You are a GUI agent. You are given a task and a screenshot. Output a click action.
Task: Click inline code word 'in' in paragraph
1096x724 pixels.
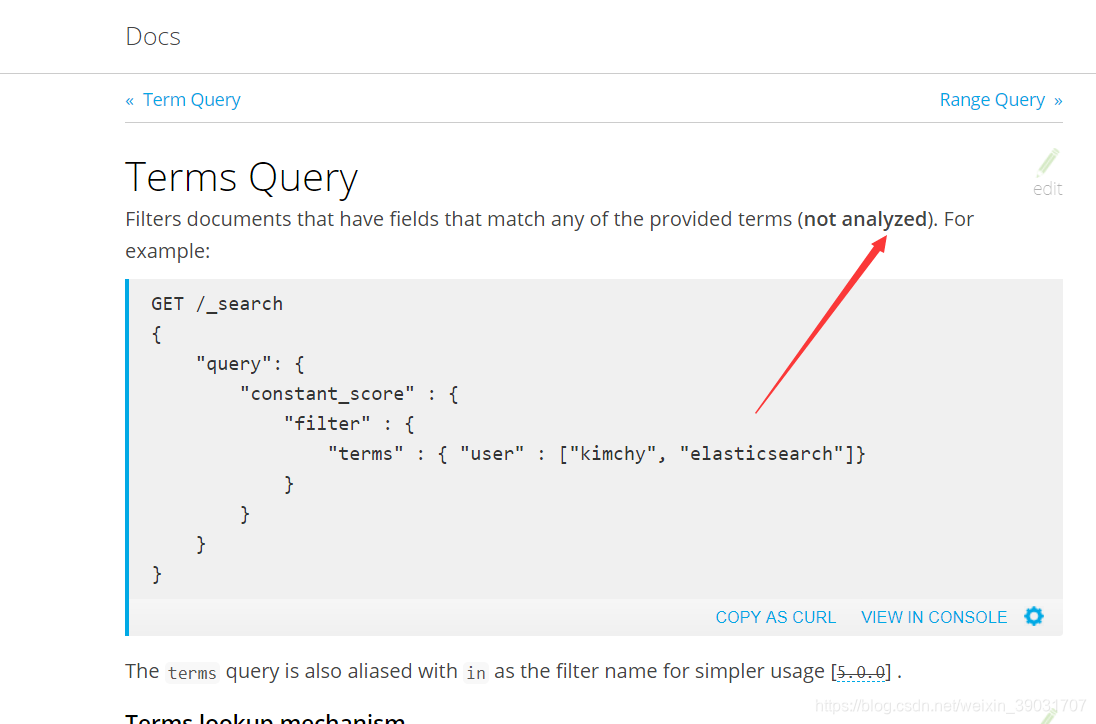click(x=476, y=673)
